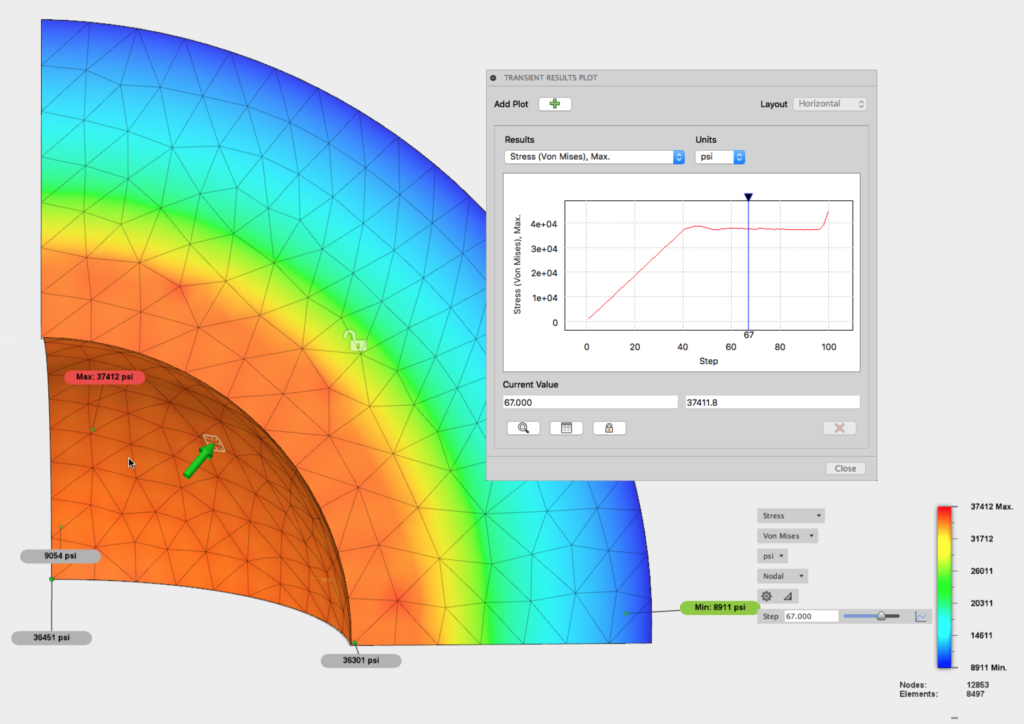Click the green plus Add Plot button

point(555,104)
